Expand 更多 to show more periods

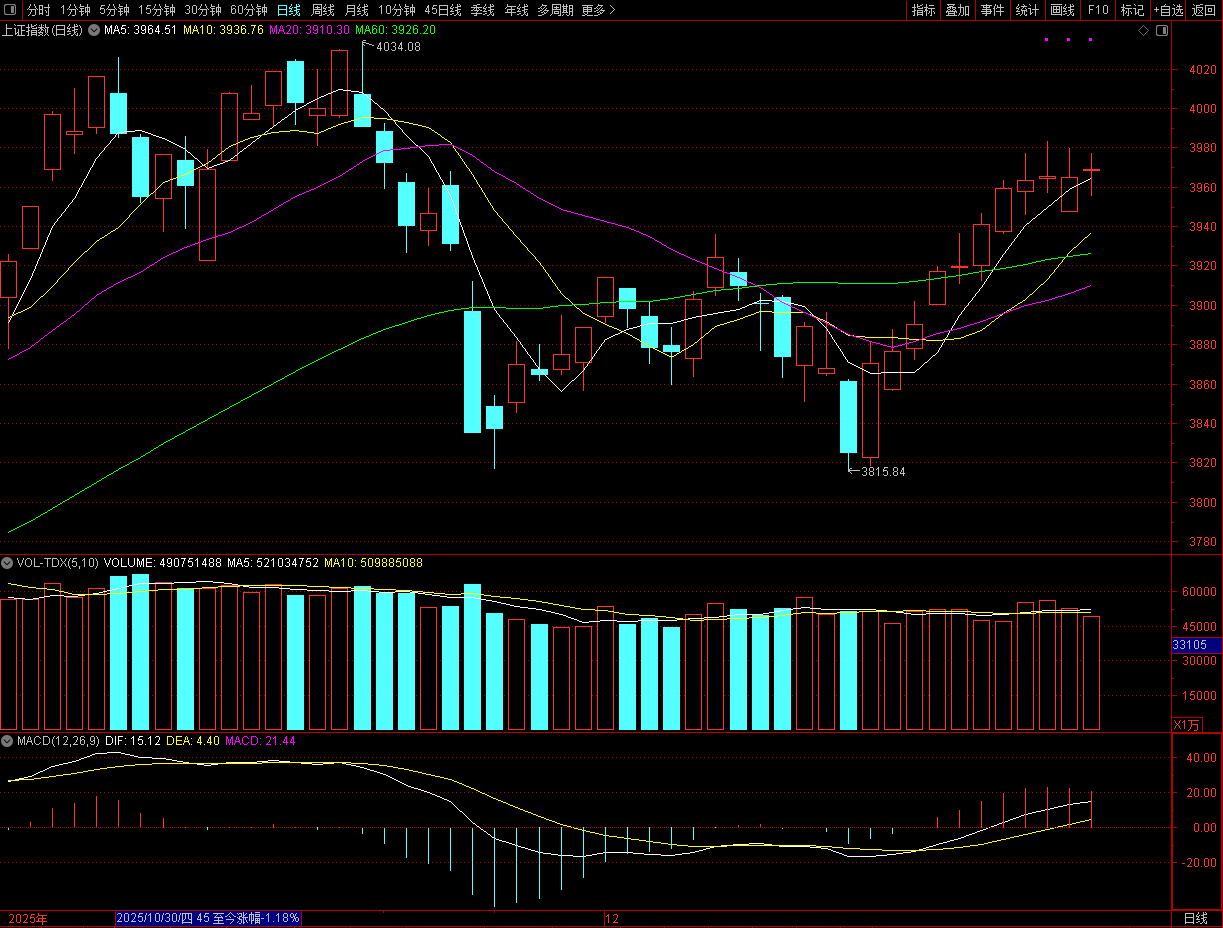[598, 10]
